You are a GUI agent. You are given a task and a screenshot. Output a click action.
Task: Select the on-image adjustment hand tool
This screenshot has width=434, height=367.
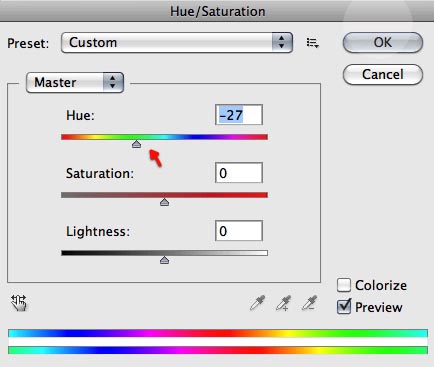tap(19, 303)
